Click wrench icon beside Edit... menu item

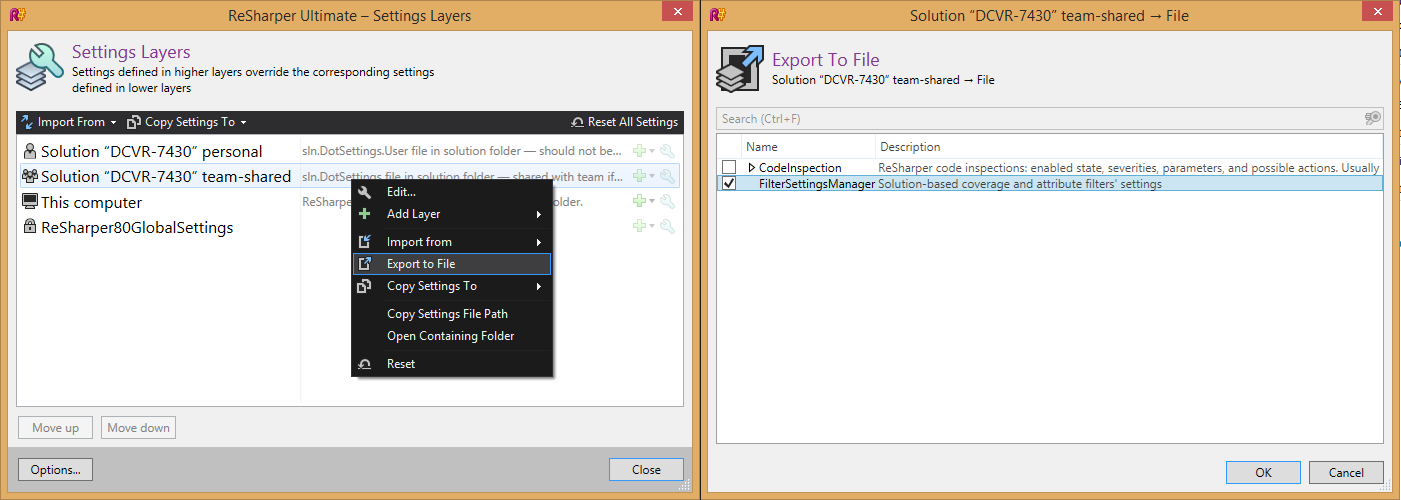tap(365, 192)
